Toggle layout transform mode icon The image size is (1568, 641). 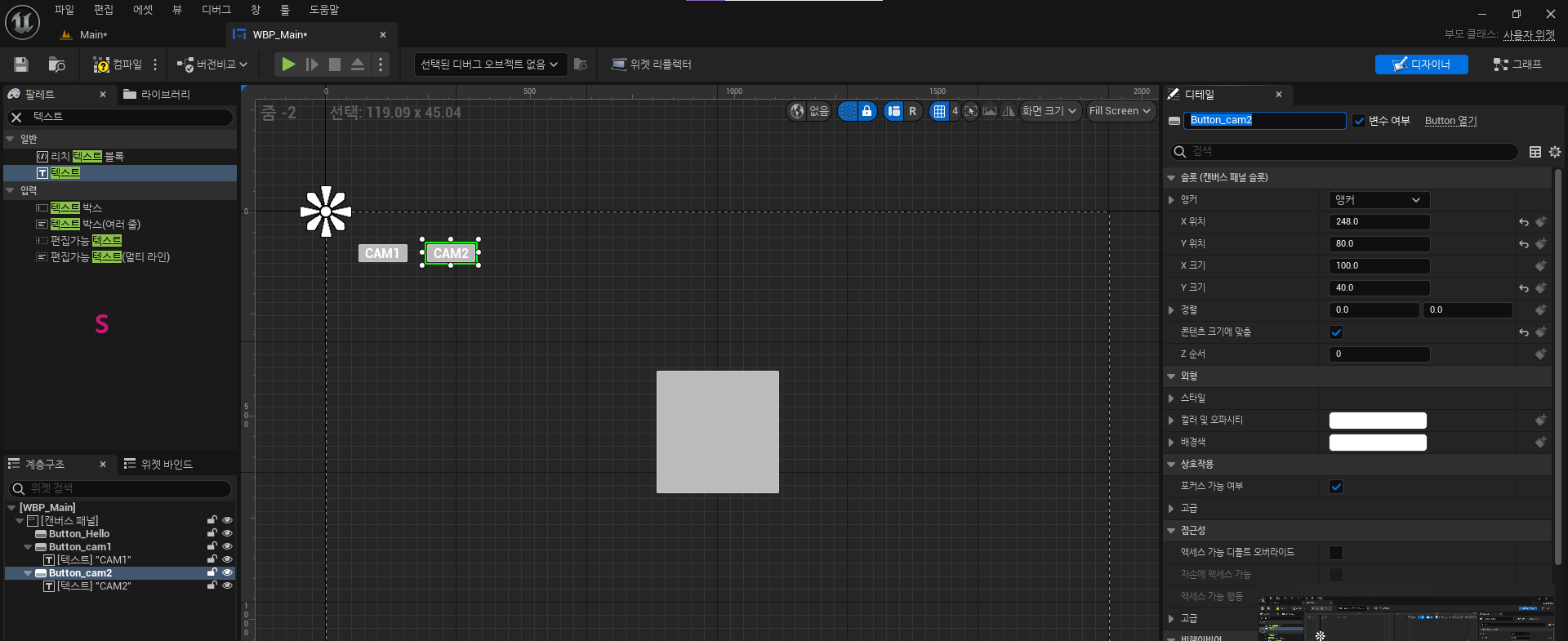[894, 111]
